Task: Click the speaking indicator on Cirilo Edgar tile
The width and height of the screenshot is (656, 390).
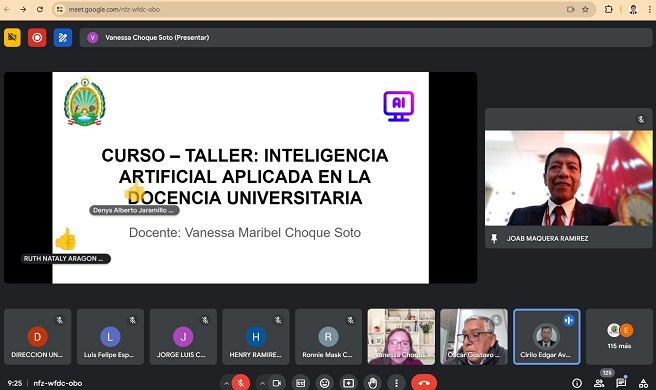Action: tap(569, 320)
